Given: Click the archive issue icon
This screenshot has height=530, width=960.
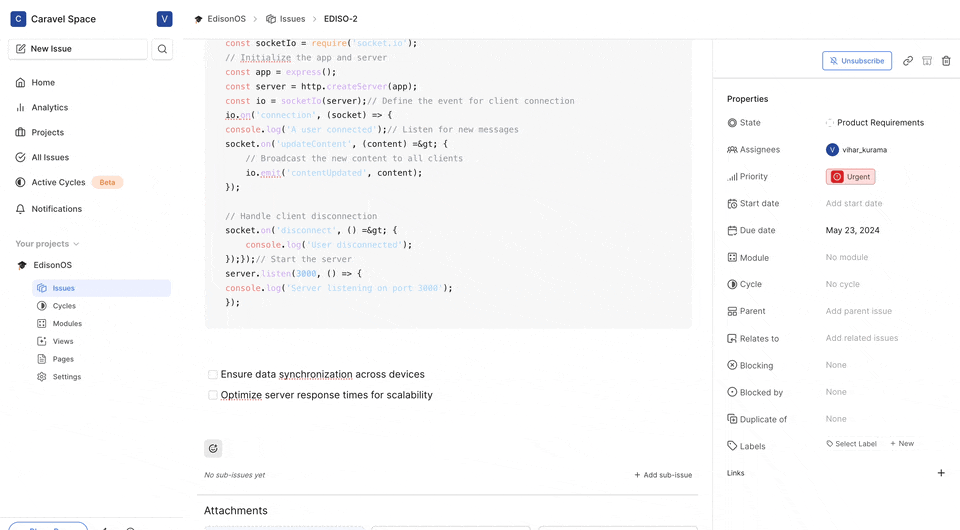Looking at the screenshot, I should point(927,61).
